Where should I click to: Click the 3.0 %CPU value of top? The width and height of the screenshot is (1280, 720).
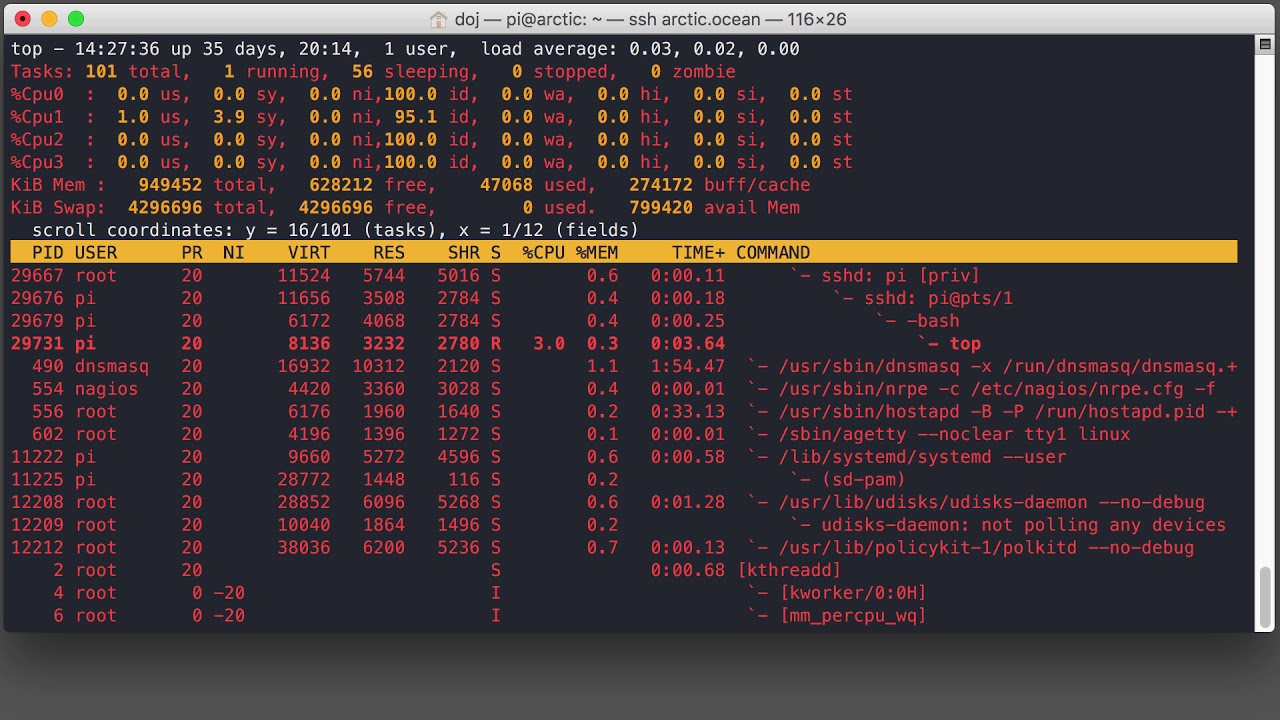click(549, 344)
